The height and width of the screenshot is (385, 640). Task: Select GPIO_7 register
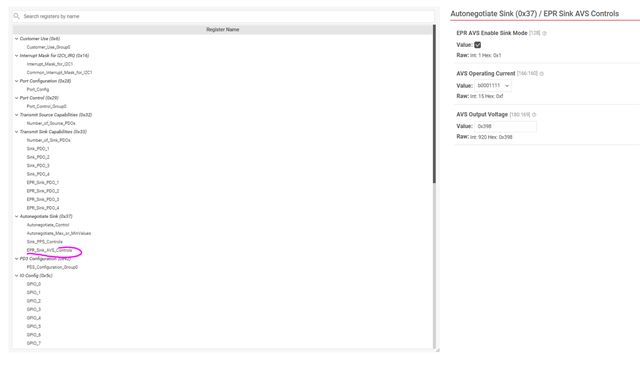pos(34,343)
